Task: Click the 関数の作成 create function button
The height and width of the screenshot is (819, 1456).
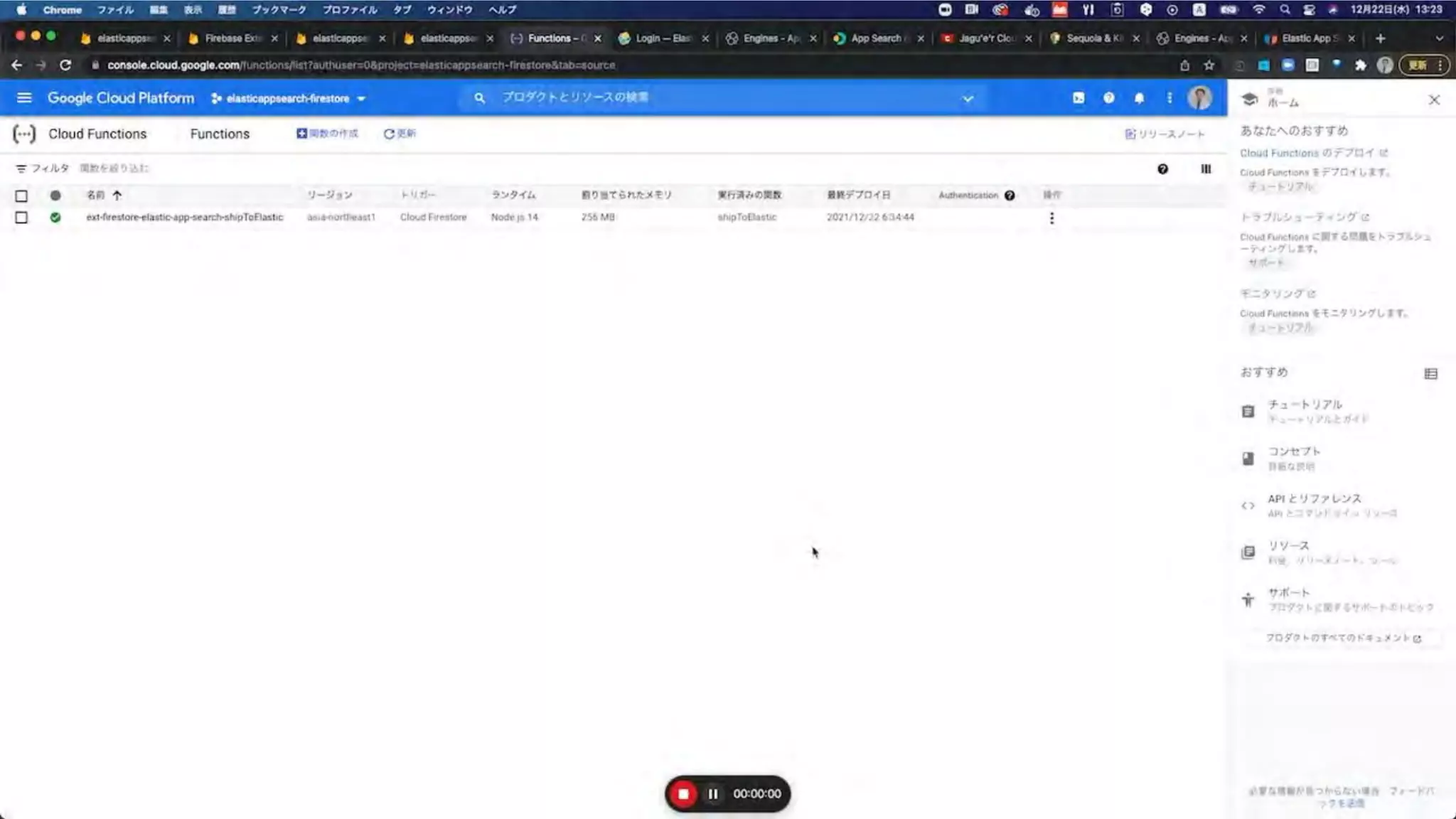Action: 328,134
